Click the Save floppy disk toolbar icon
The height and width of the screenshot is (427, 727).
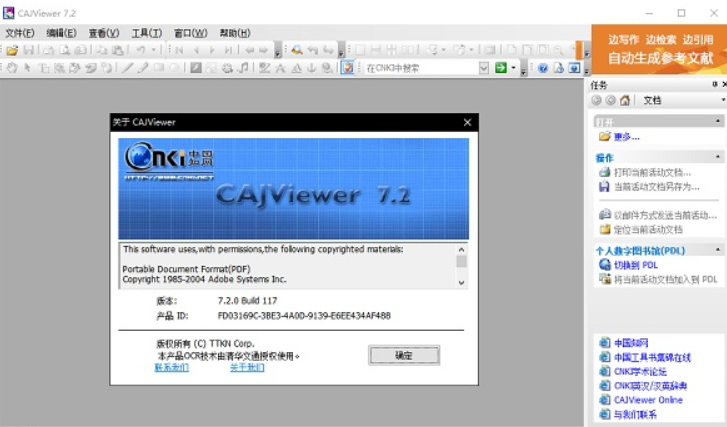(x=29, y=50)
